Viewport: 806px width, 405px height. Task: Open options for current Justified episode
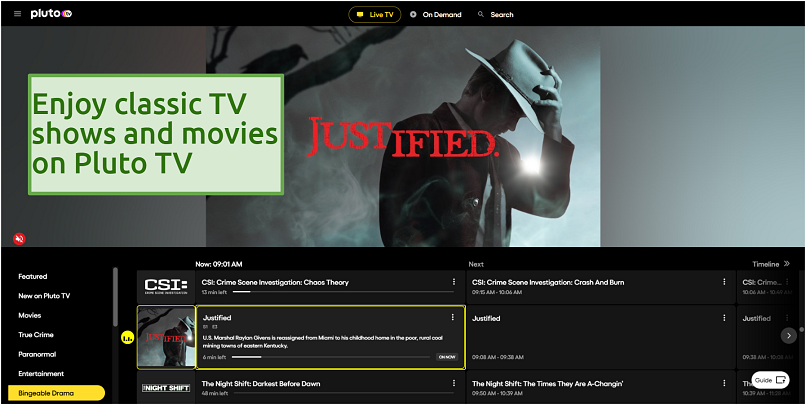452,317
